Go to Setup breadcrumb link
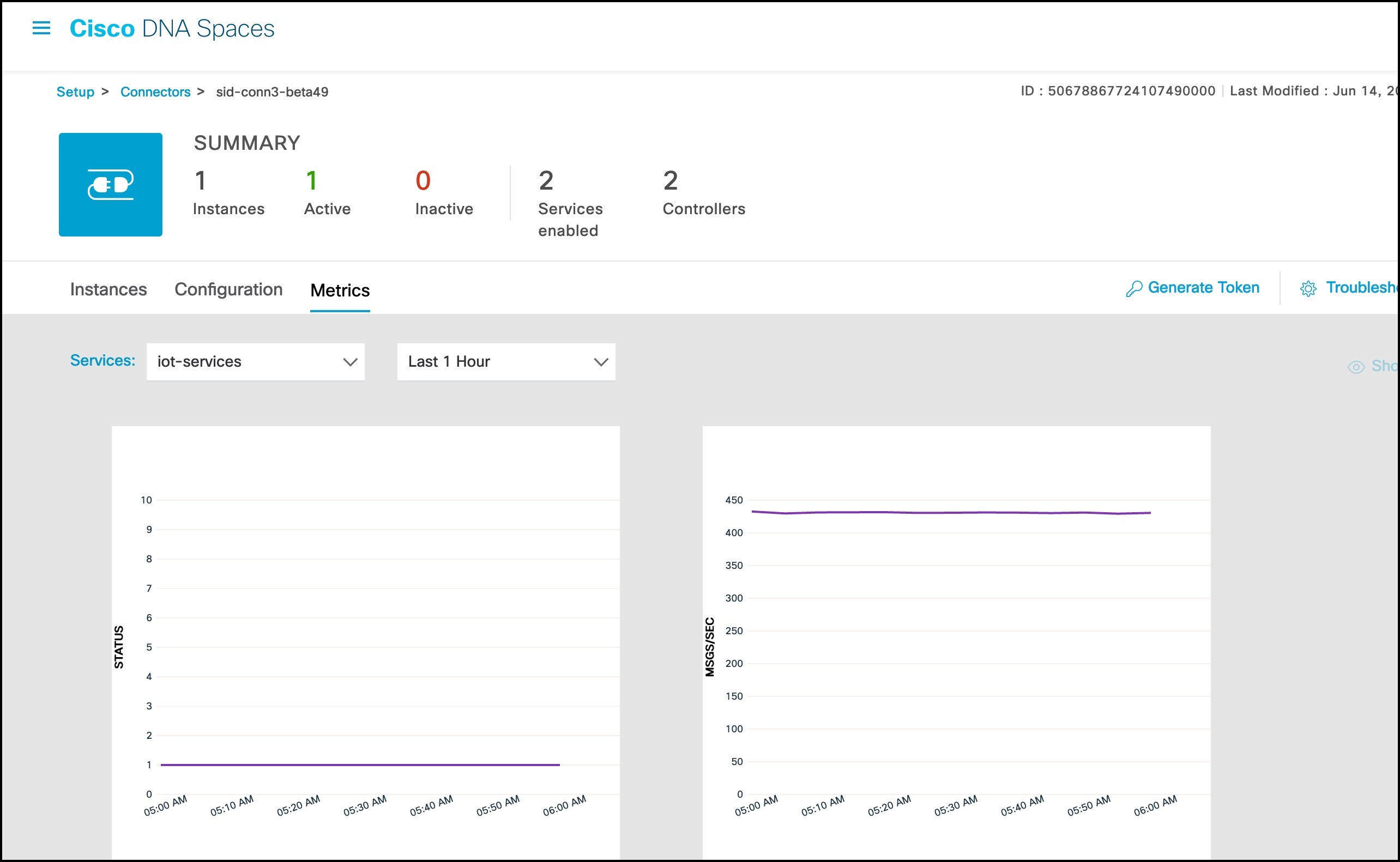 point(75,92)
